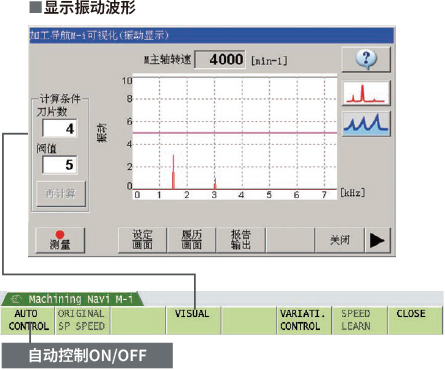This screenshot has width=445, height=370.
Task: Click the [min-1] unit label
Action: coord(269,61)
